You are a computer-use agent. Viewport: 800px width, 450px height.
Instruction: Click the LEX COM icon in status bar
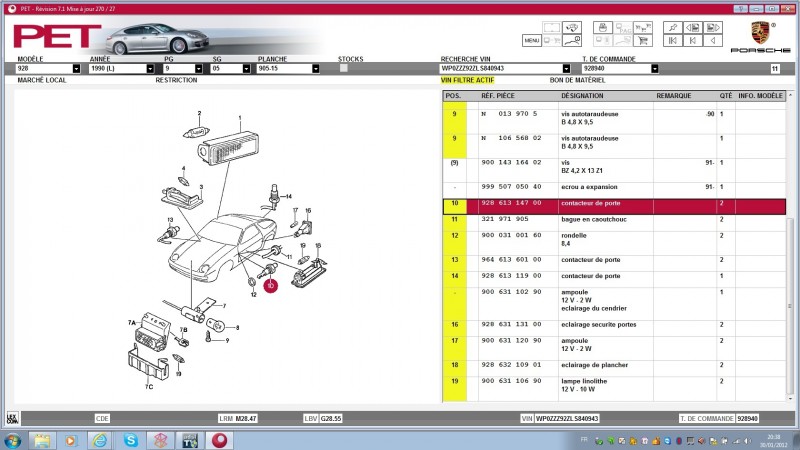coord(12,418)
